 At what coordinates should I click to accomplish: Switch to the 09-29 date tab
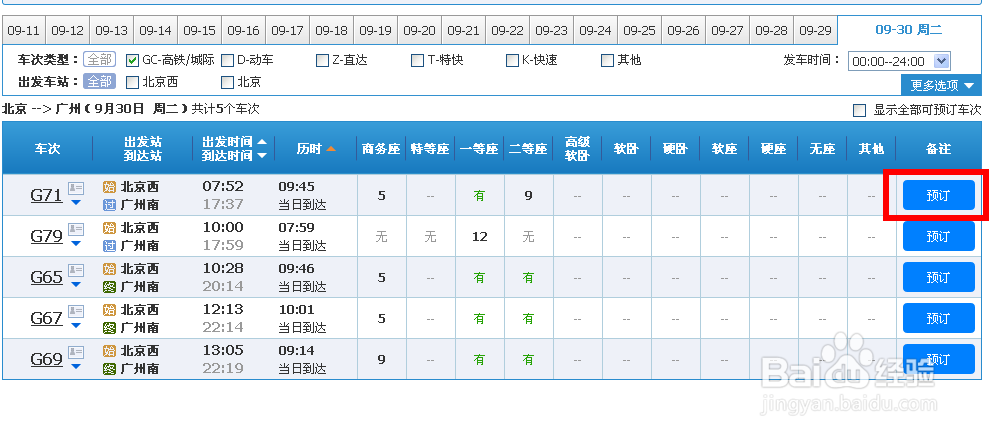(815, 30)
